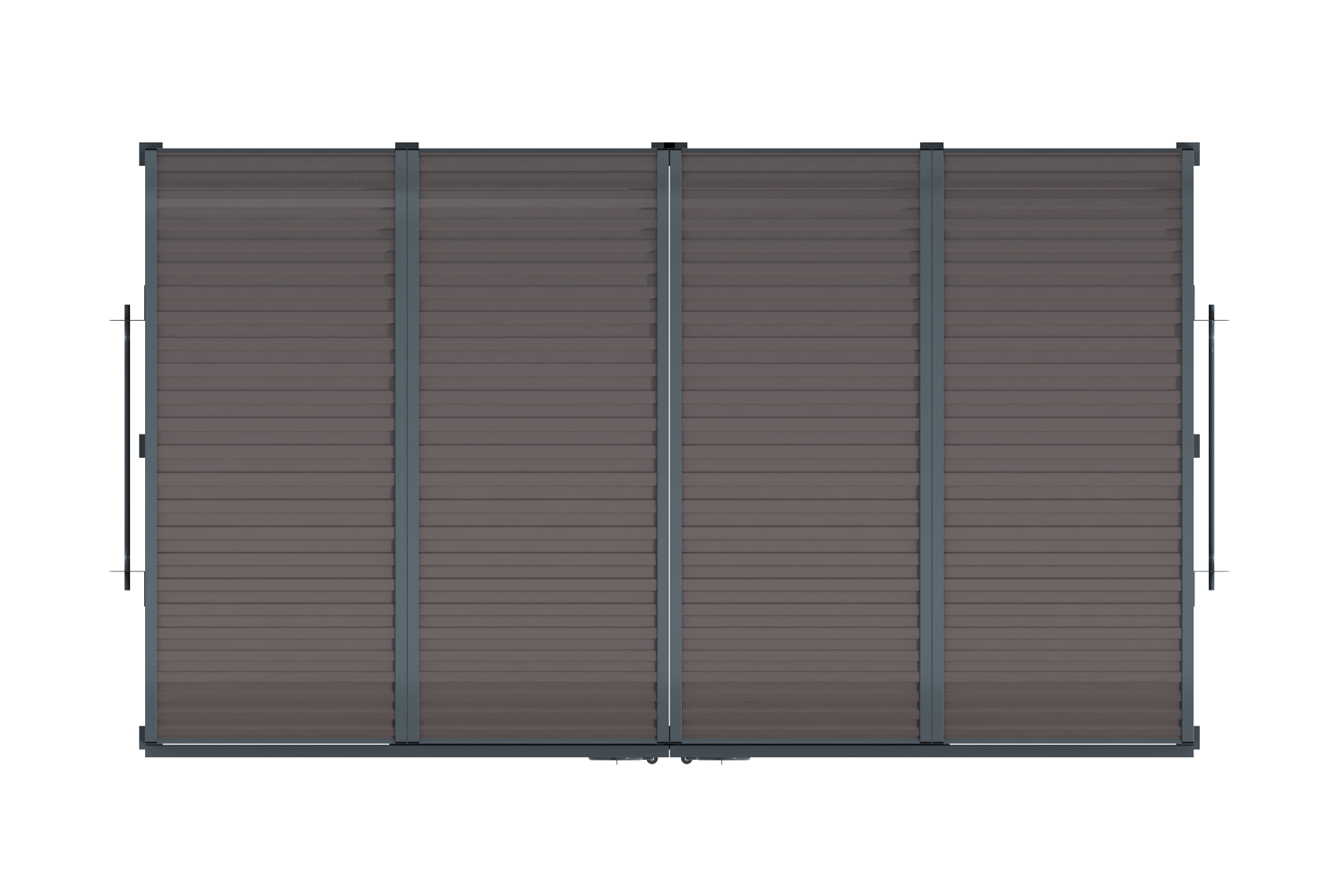Select the small hinge block on right edge
The height and width of the screenshot is (896, 1344).
coord(1195,445)
